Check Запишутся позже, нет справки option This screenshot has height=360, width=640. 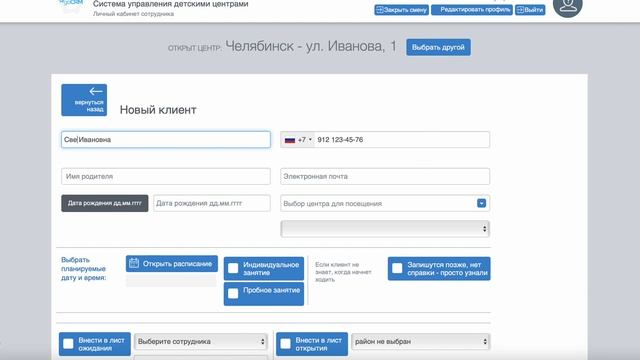click(397, 268)
